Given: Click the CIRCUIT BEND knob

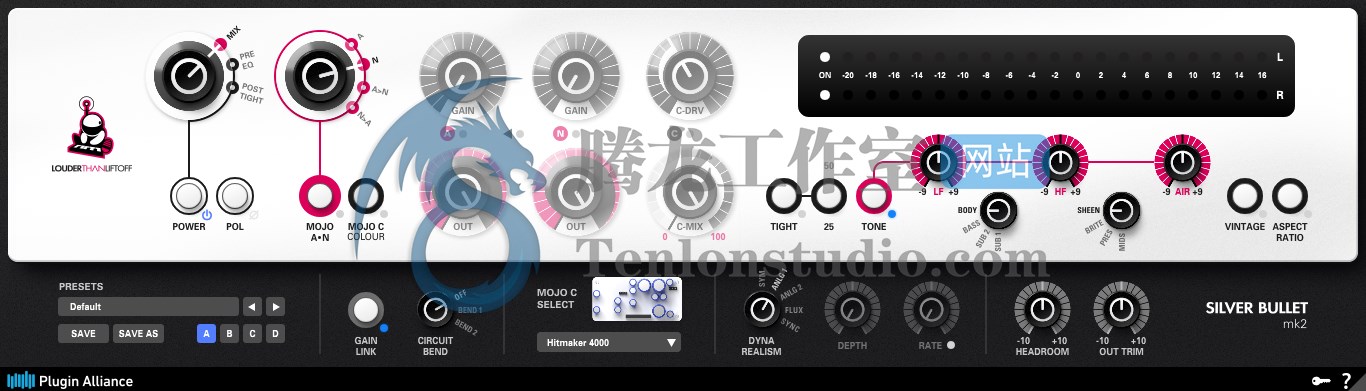Looking at the screenshot, I should (x=434, y=310).
